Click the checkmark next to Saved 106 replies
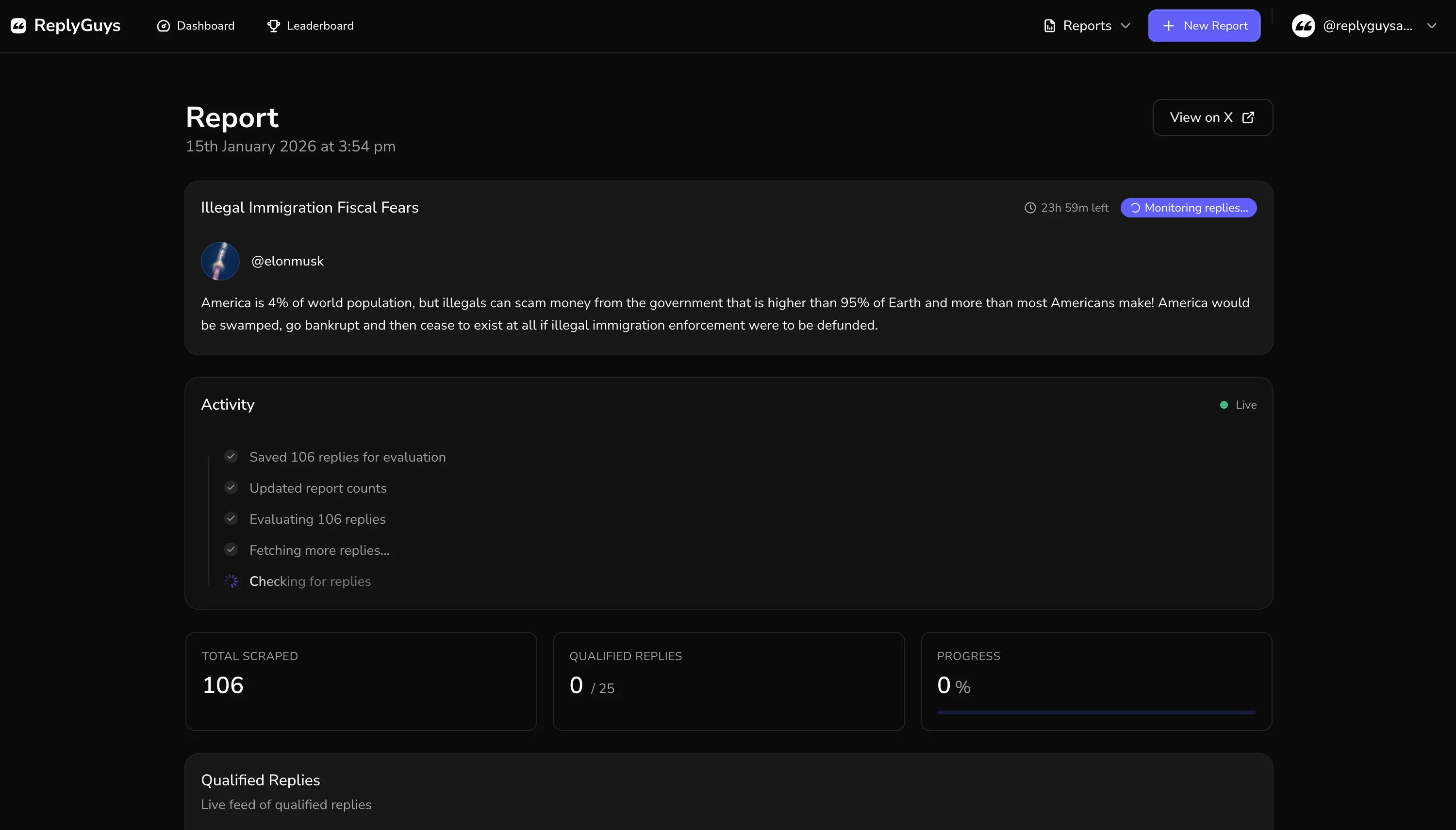 (x=231, y=457)
